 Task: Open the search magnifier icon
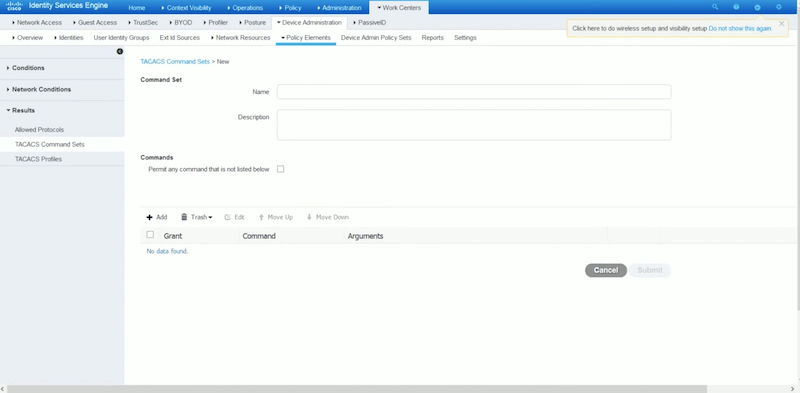(x=715, y=7)
